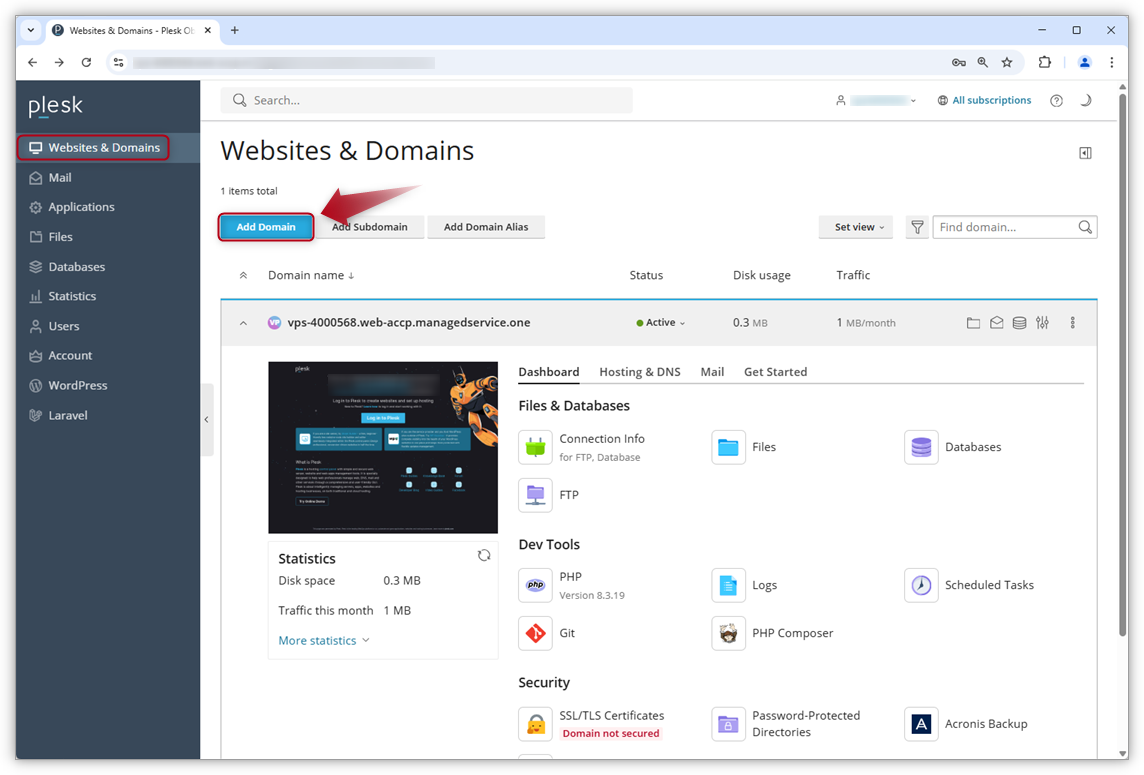Screen dimensions: 1144x775
Task: Open the Laravel section in the sidebar
Action: [x=69, y=415]
